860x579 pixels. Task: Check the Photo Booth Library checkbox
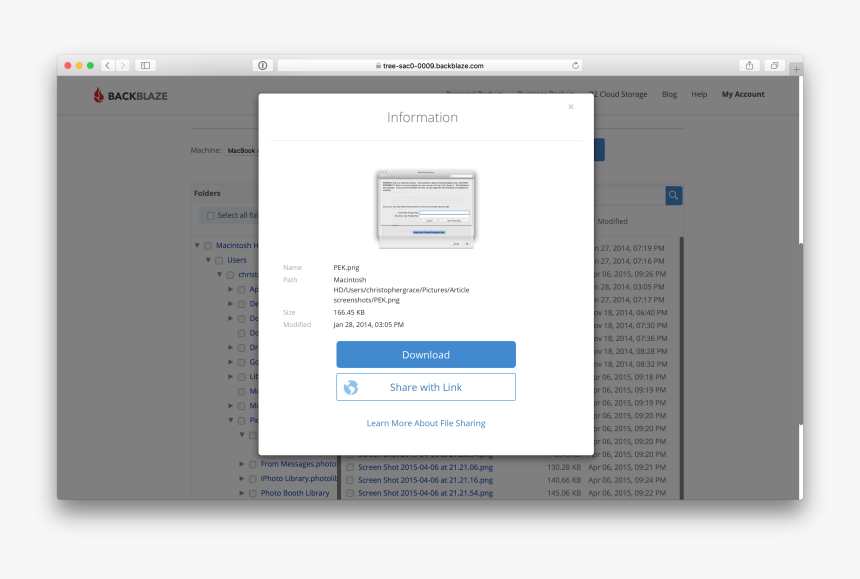pyautogui.click(x=251, y=492)
